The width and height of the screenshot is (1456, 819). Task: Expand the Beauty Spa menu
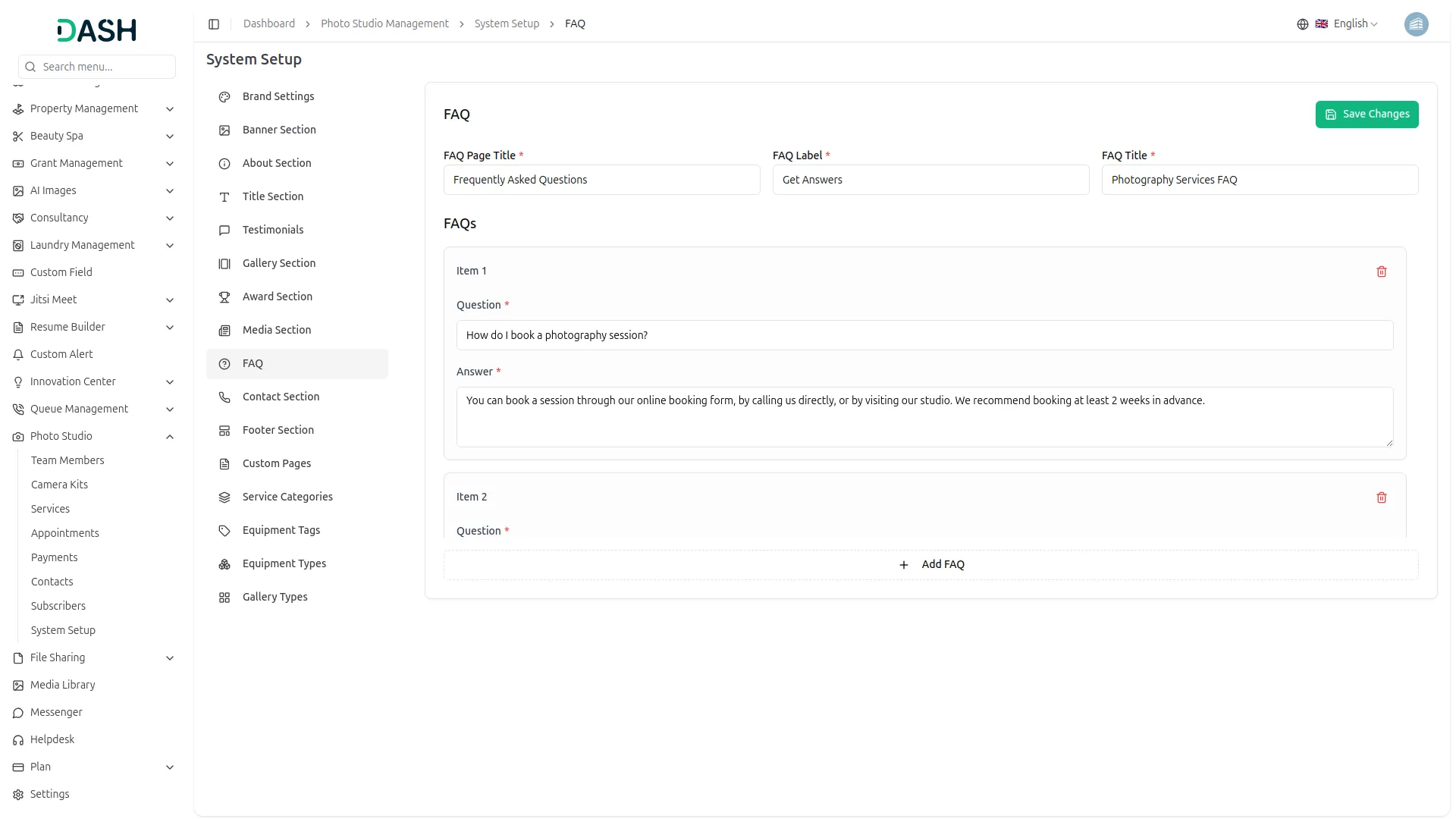pyautogui.click(x=170, y=136)
